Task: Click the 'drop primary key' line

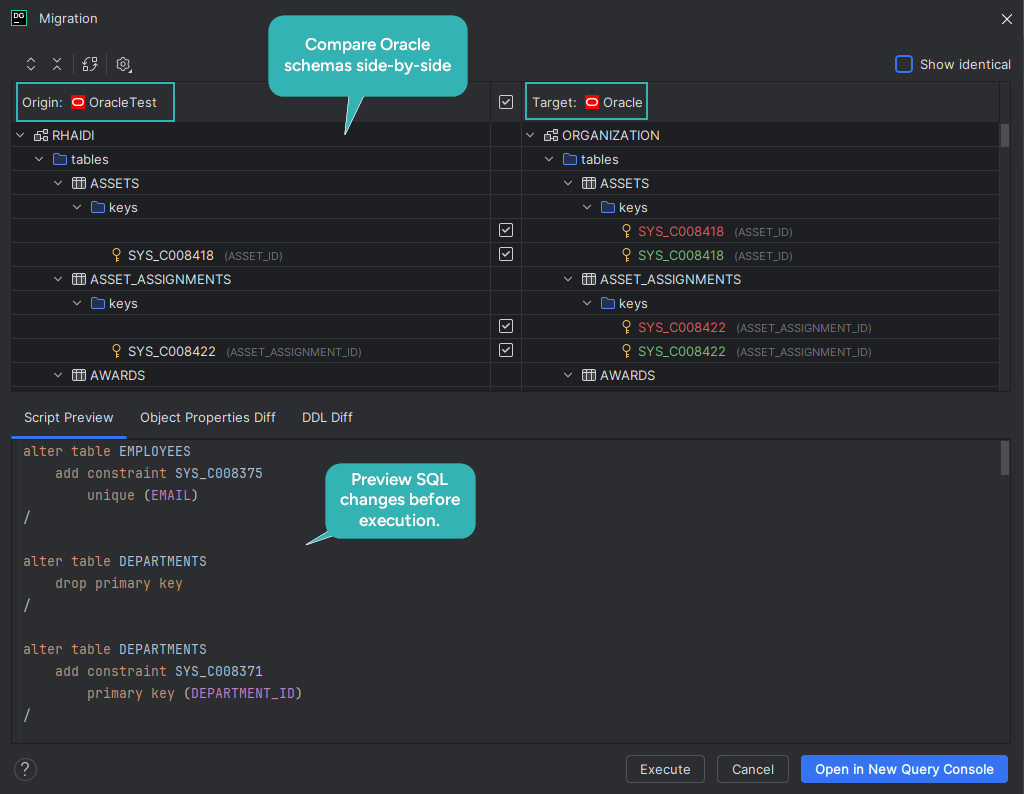Action: tap(119, 584)
